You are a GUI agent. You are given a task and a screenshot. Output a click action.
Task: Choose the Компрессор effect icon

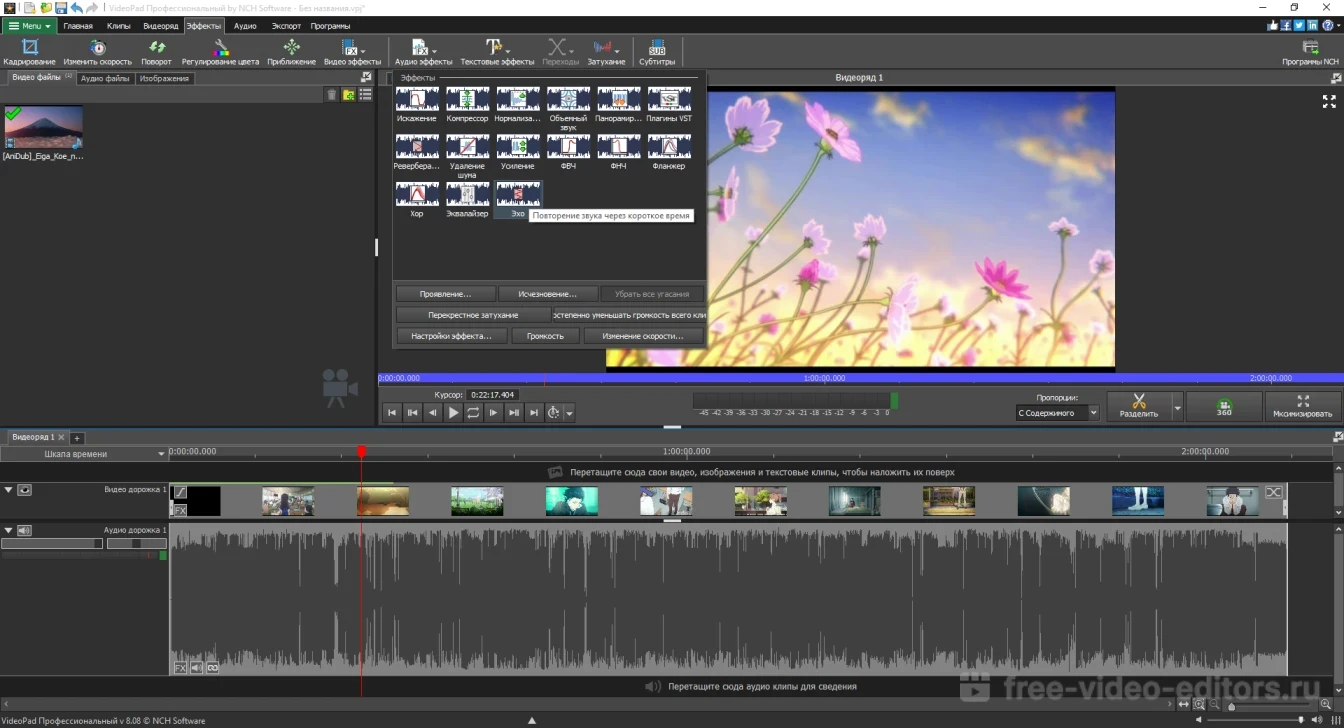point(467,99)
